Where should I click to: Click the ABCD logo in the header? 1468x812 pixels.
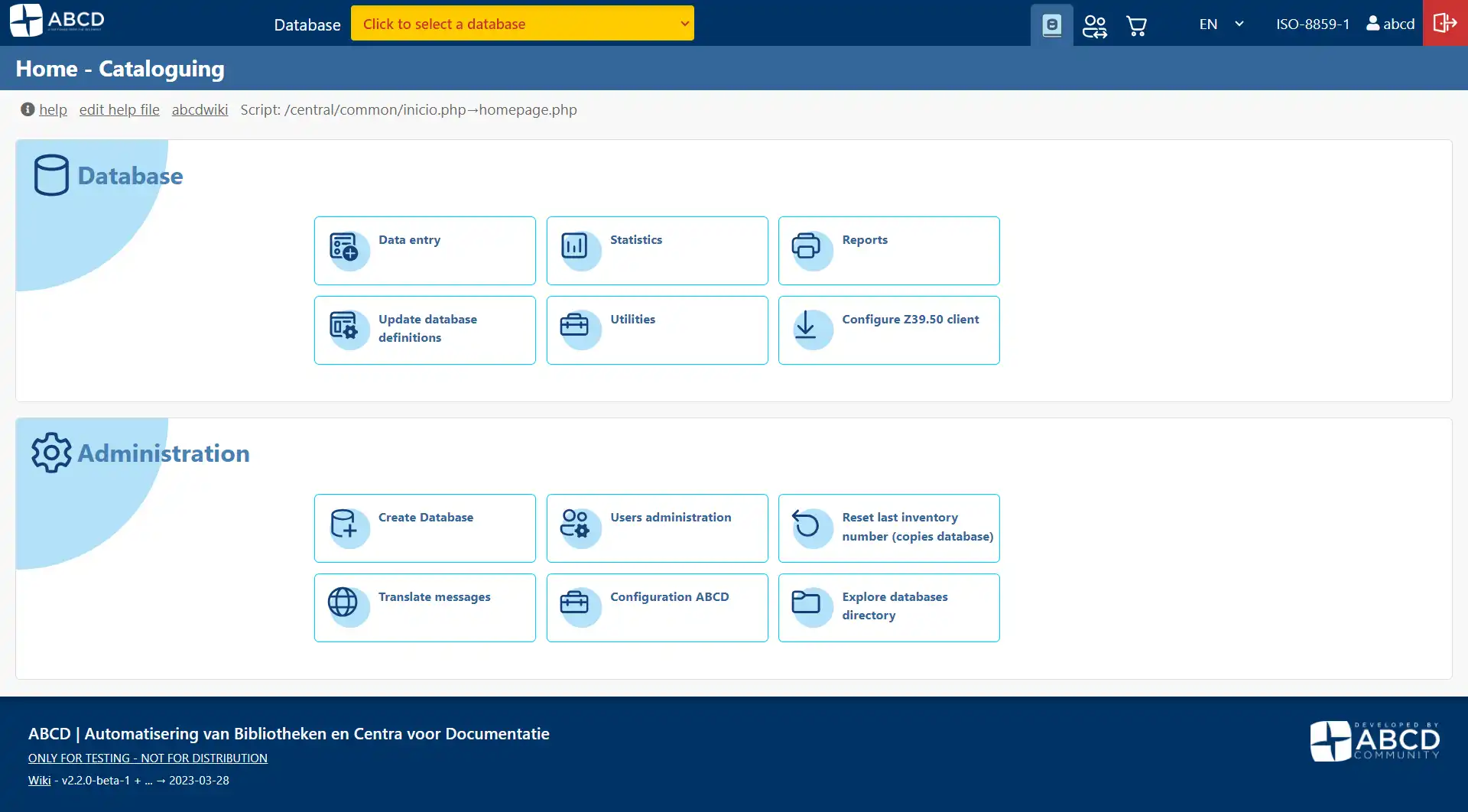pyautogui.click(x=57, y=20)
